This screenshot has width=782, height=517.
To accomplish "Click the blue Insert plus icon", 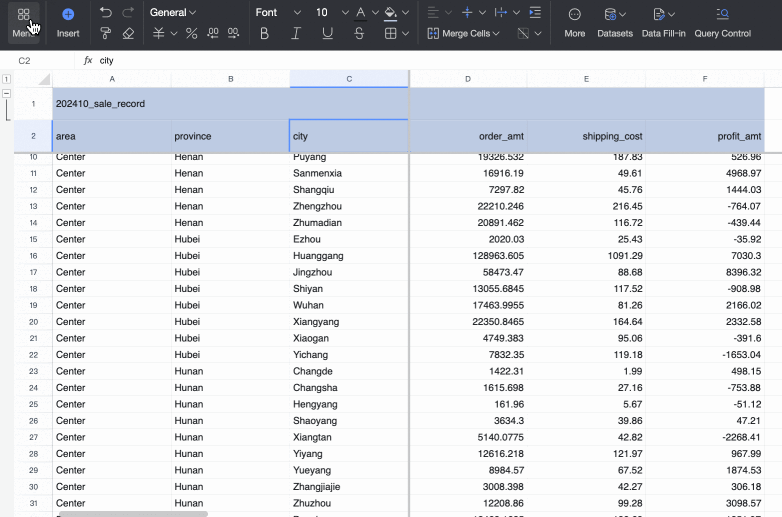I will pyautogui.click(x=68, y=15).
